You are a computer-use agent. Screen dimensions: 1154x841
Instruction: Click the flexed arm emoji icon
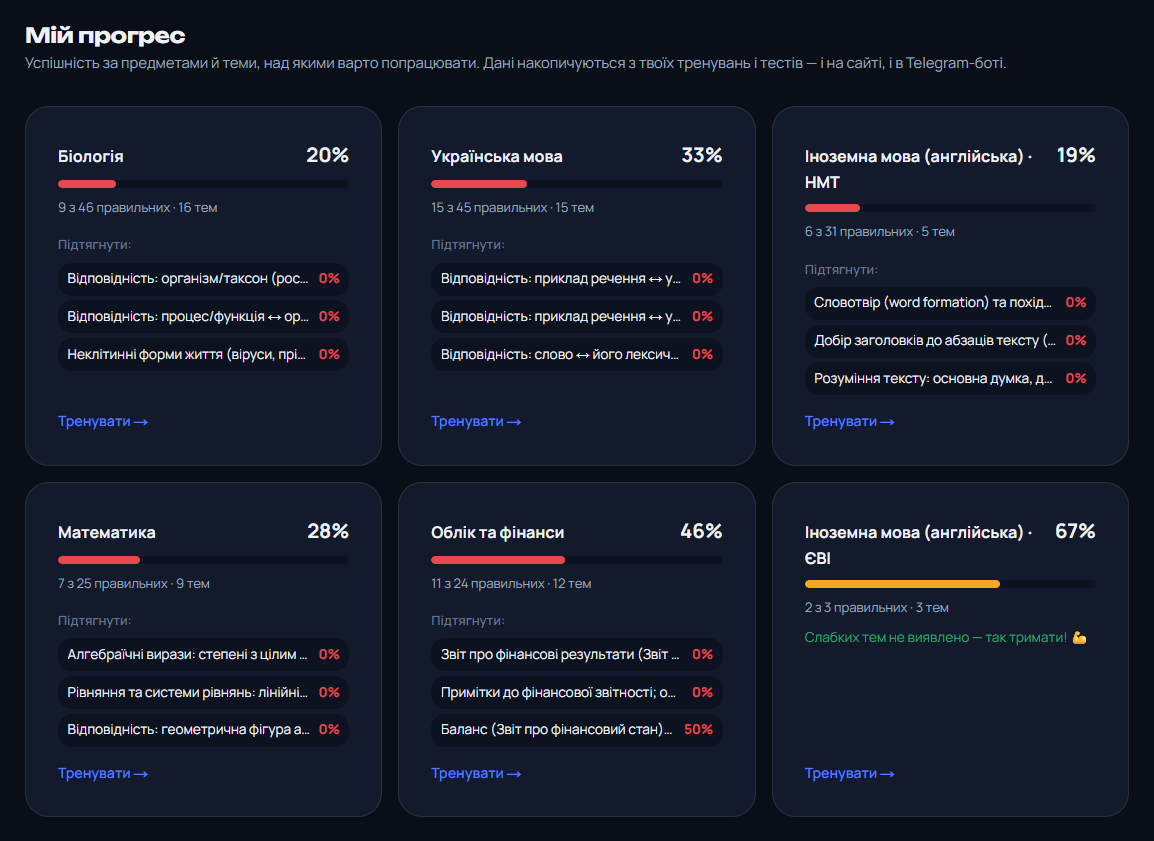pos(1080,638)
